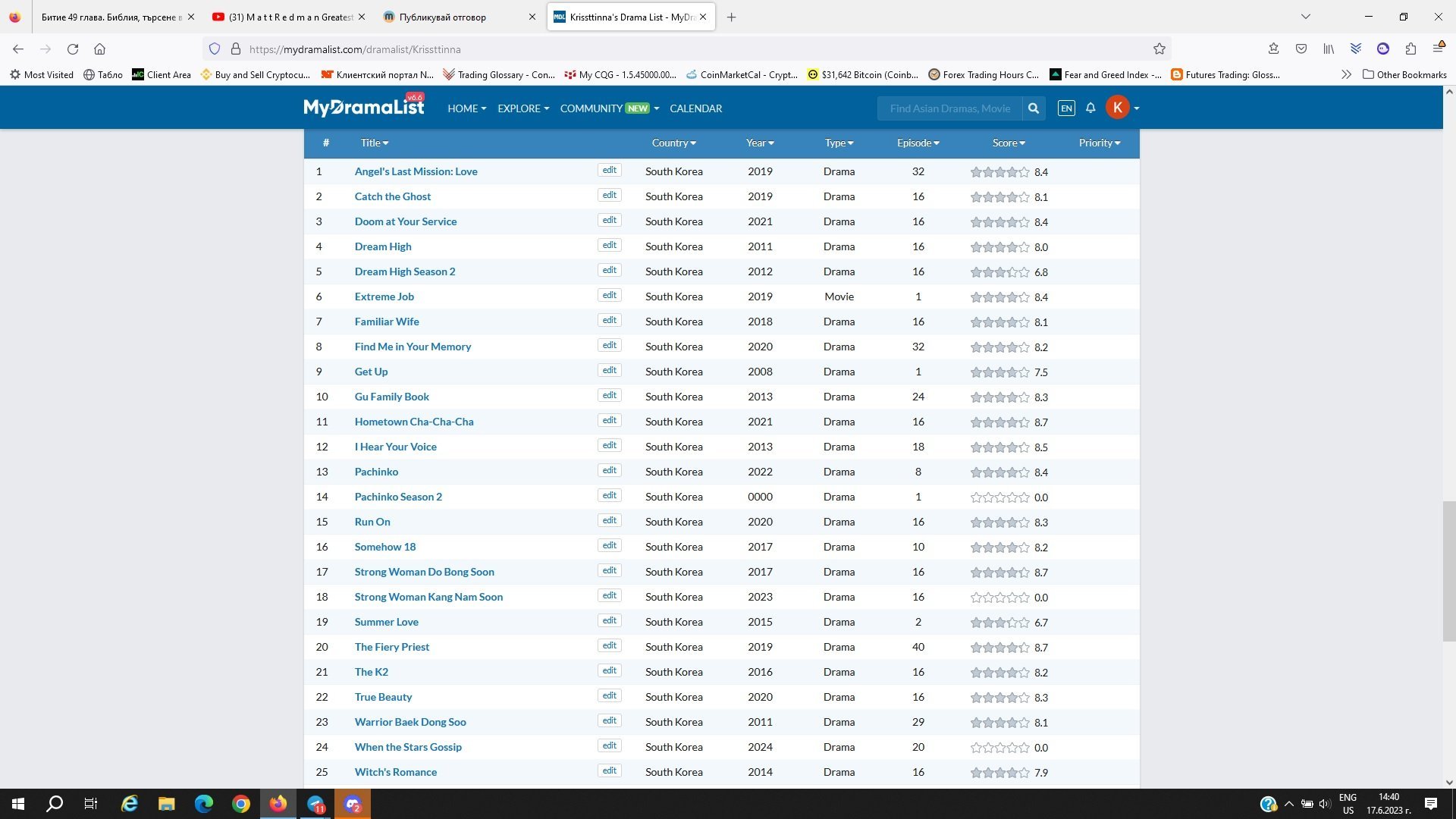Open Firefox extensions puzzle icon
Image resolution: width=1456 pixels, height=819 pixels.
coord(1410,49)
